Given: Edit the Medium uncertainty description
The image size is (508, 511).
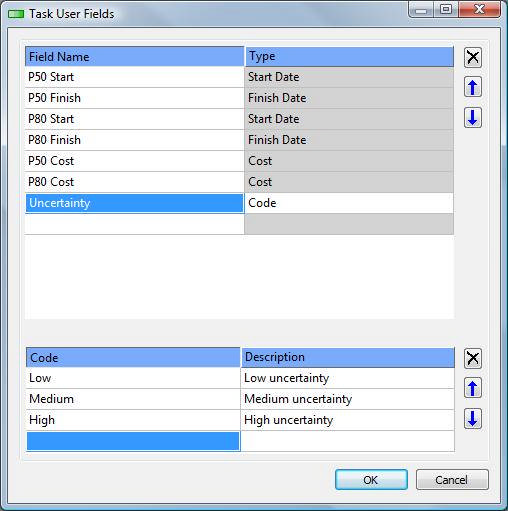Looking at the screenshot, I should click(348, 399).
